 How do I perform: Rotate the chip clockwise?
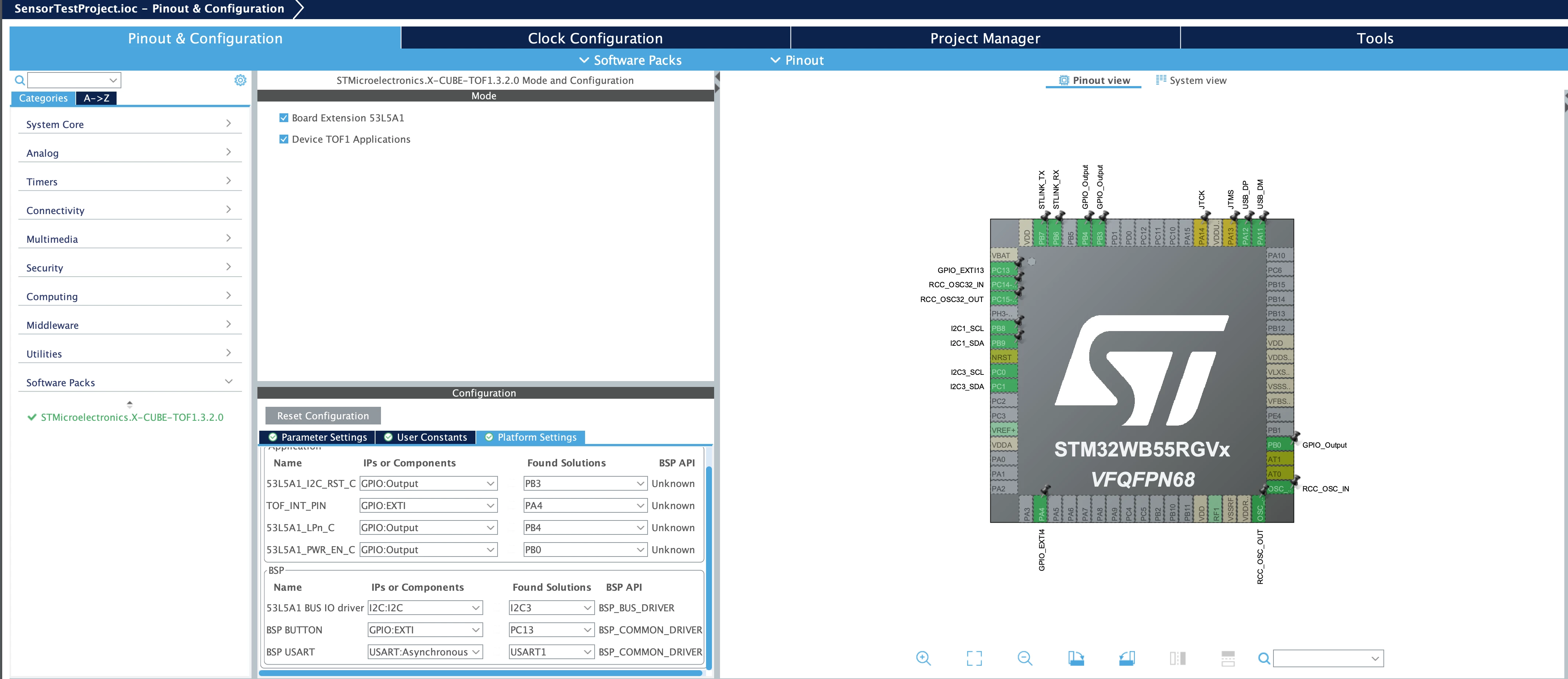click(x=1076, y=658)
